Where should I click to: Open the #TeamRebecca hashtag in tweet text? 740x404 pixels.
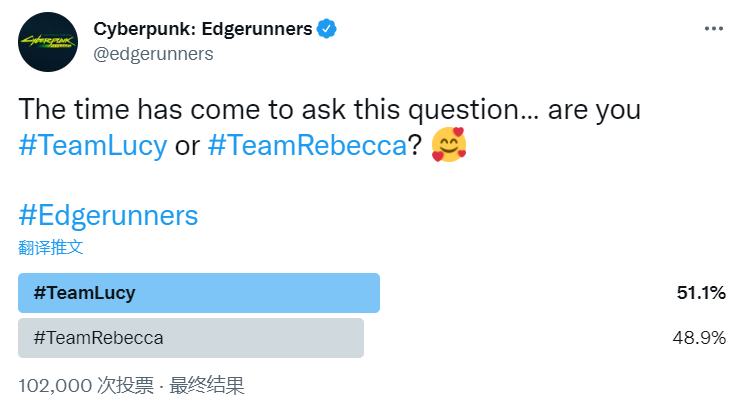pos(307,145)
